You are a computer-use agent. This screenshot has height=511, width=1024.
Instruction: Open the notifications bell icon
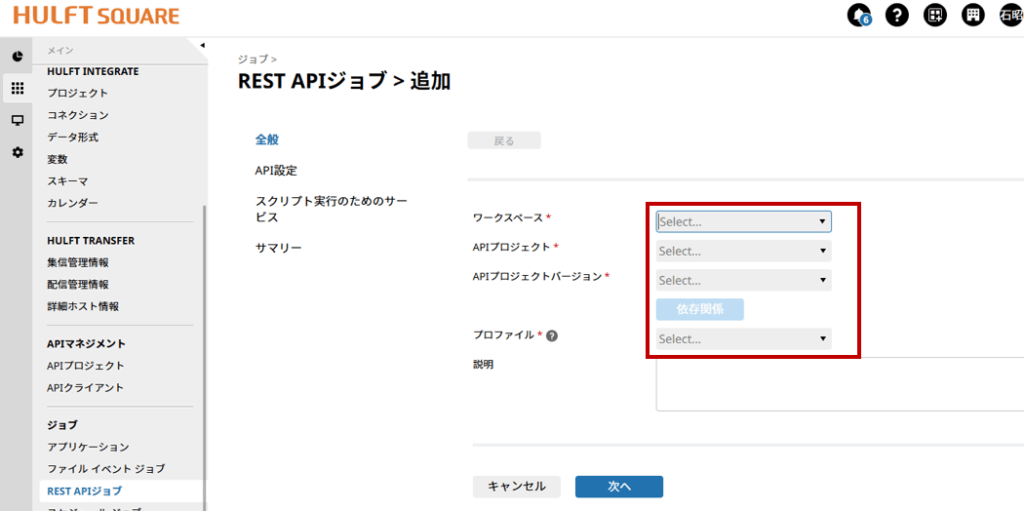pos(858,15)
